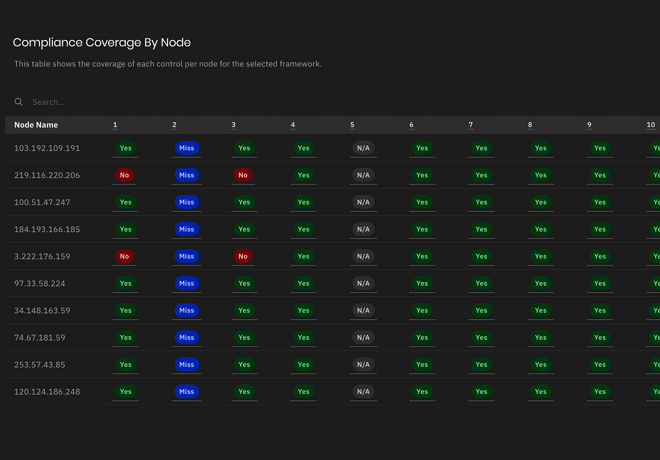This screenshot has width=660, height=460.
Task: Click Yes badge for 103.192.109.191 control 1
Action: point(125,148)
